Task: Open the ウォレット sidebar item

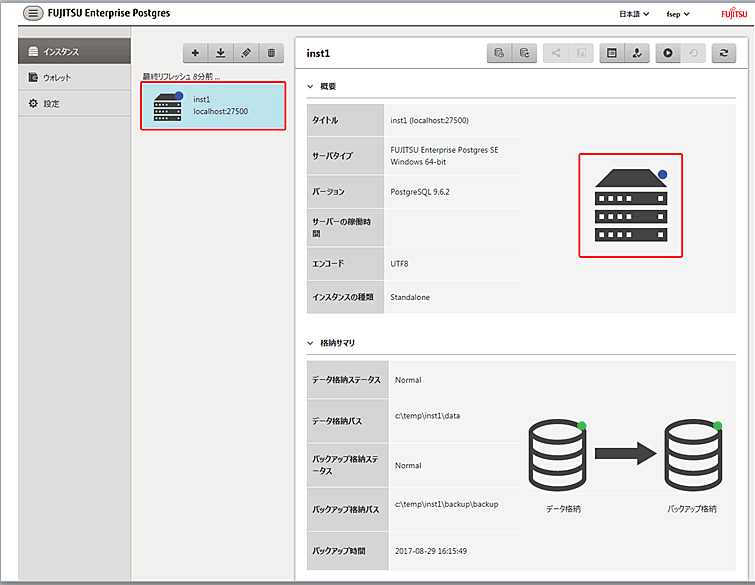Action: (x=74, y=77)
